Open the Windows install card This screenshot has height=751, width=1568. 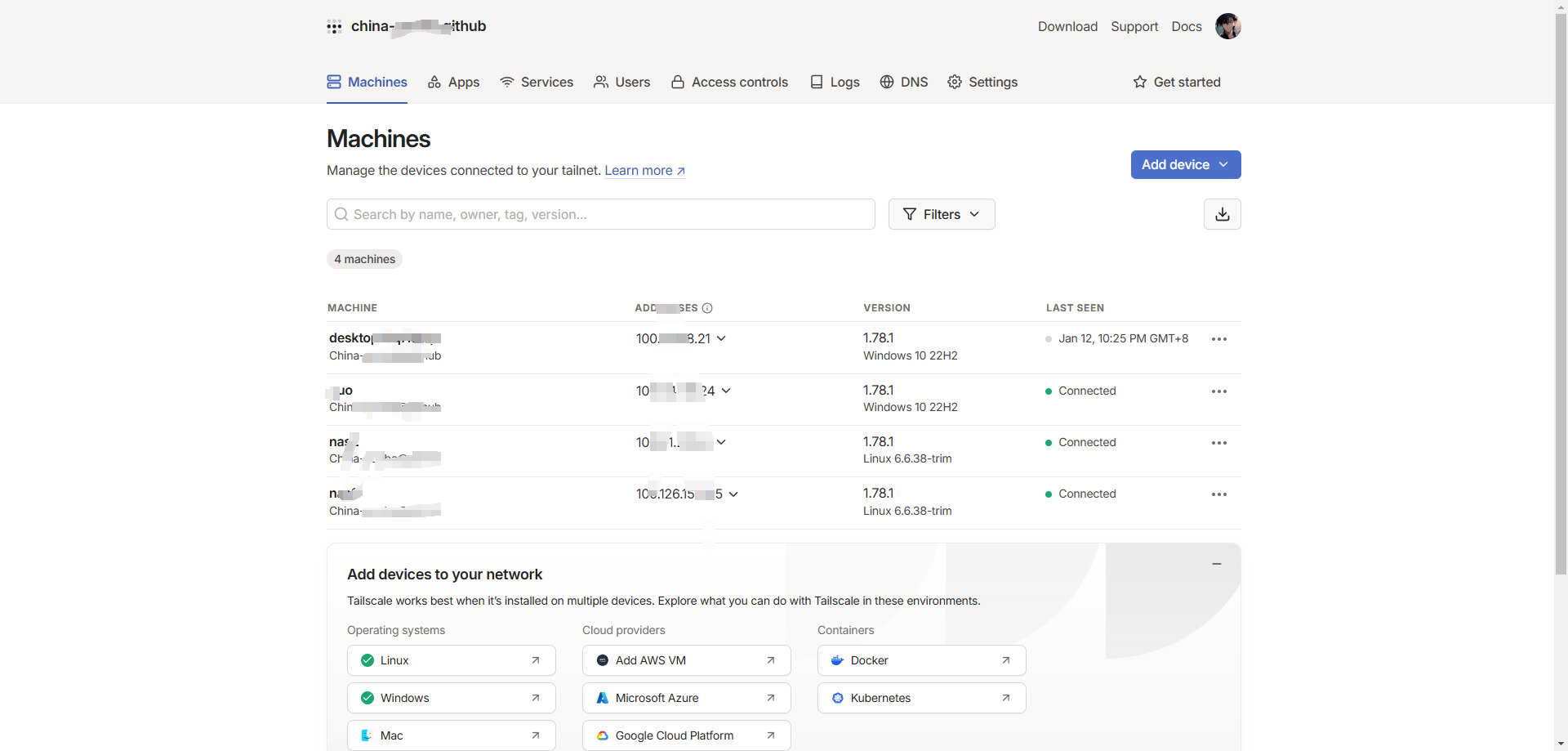pos(452,698)
